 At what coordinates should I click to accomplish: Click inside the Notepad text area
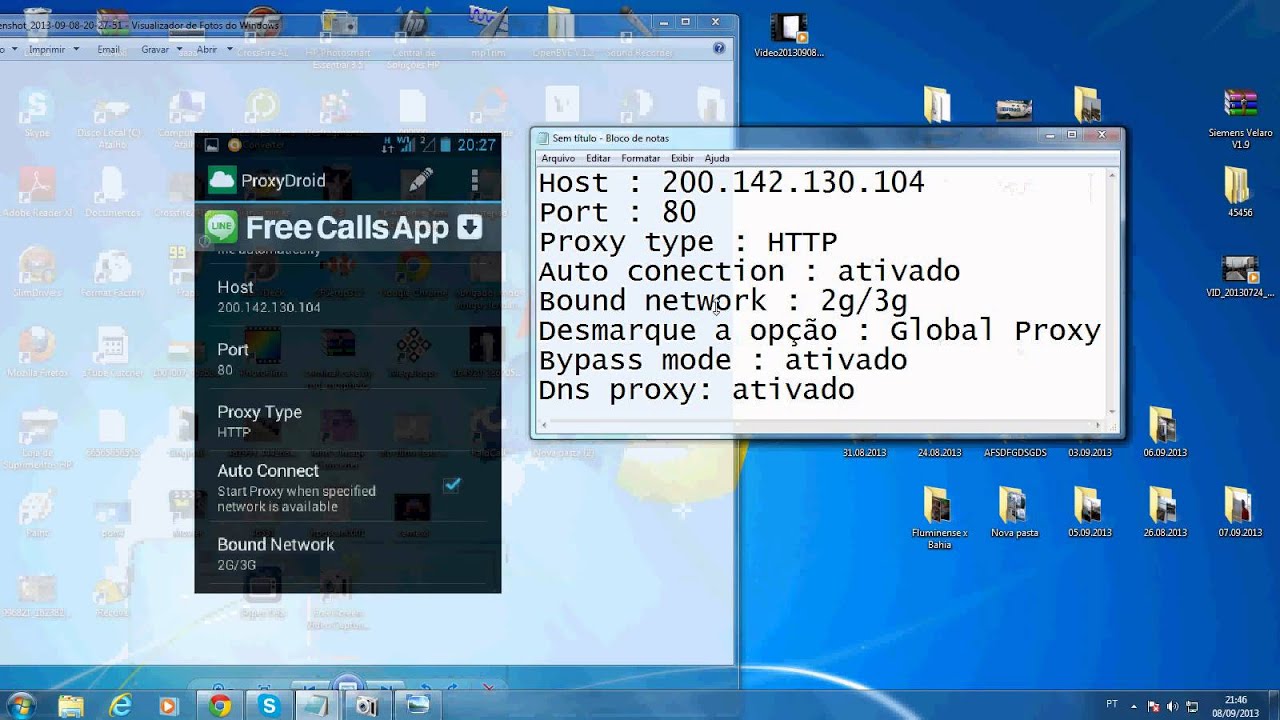tap(820, 290)
